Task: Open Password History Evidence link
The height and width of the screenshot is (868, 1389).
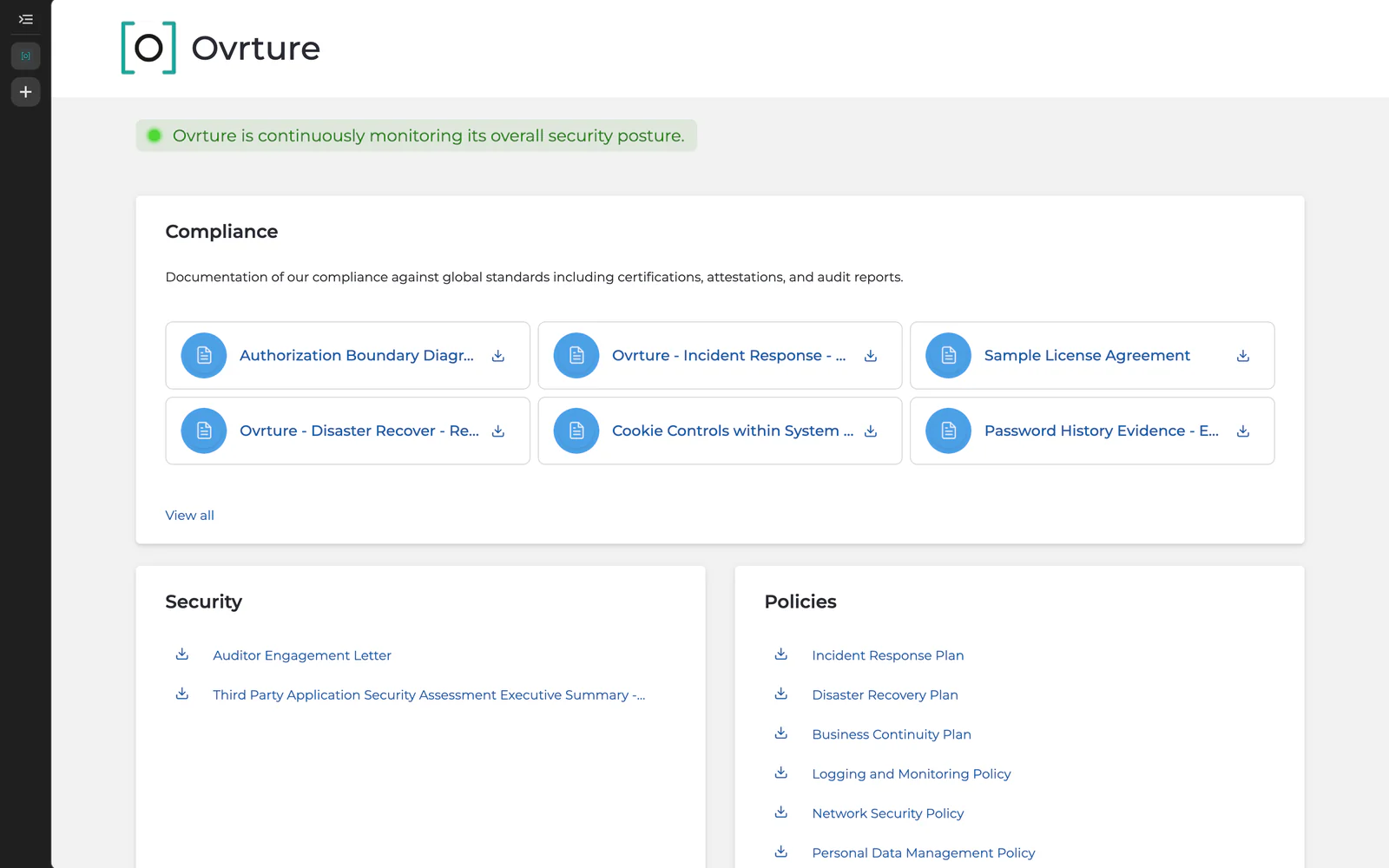Action: pyautogui.click(x=1102, y=431)
